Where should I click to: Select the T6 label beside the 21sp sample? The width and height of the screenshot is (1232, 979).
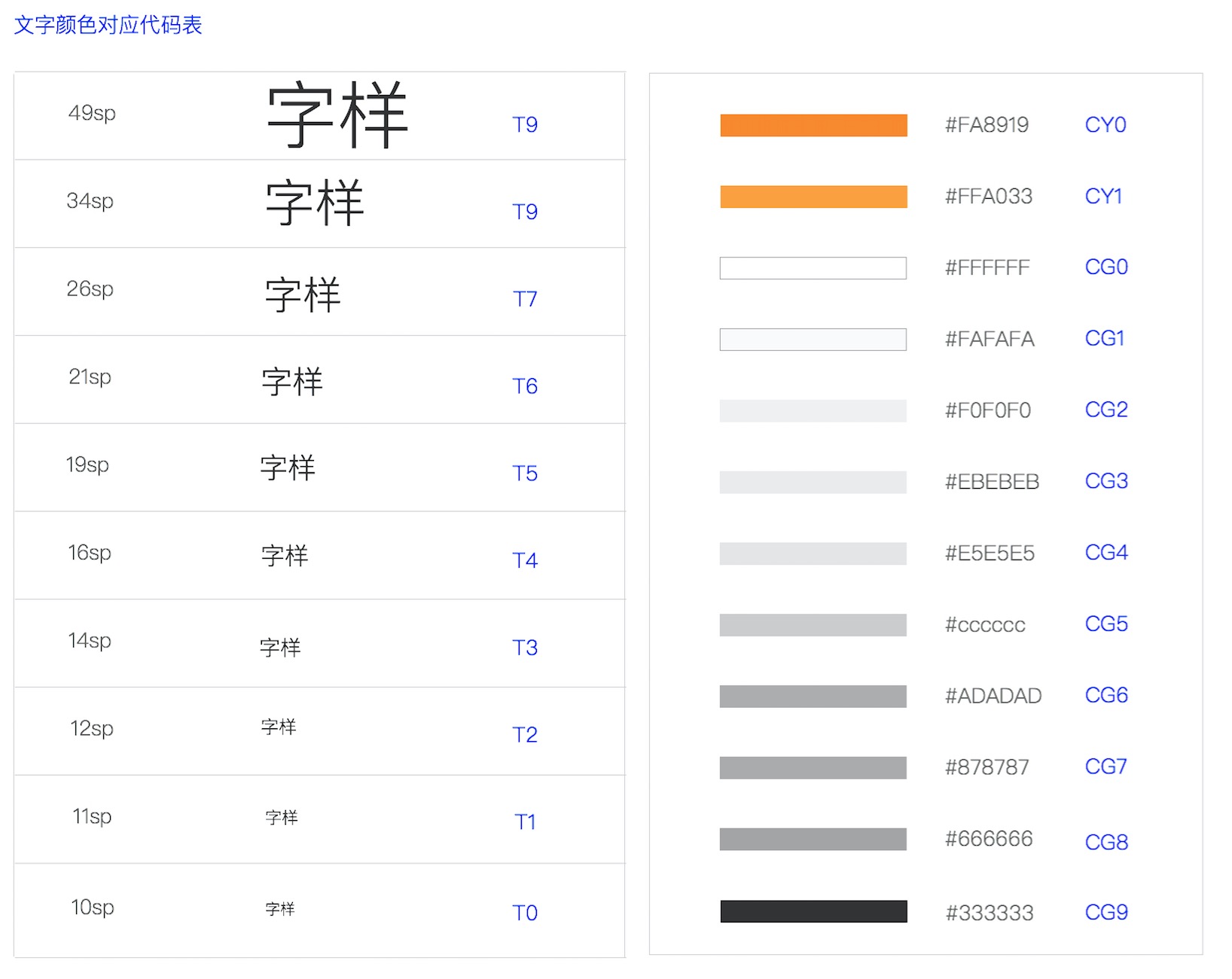tap(526, 387)
